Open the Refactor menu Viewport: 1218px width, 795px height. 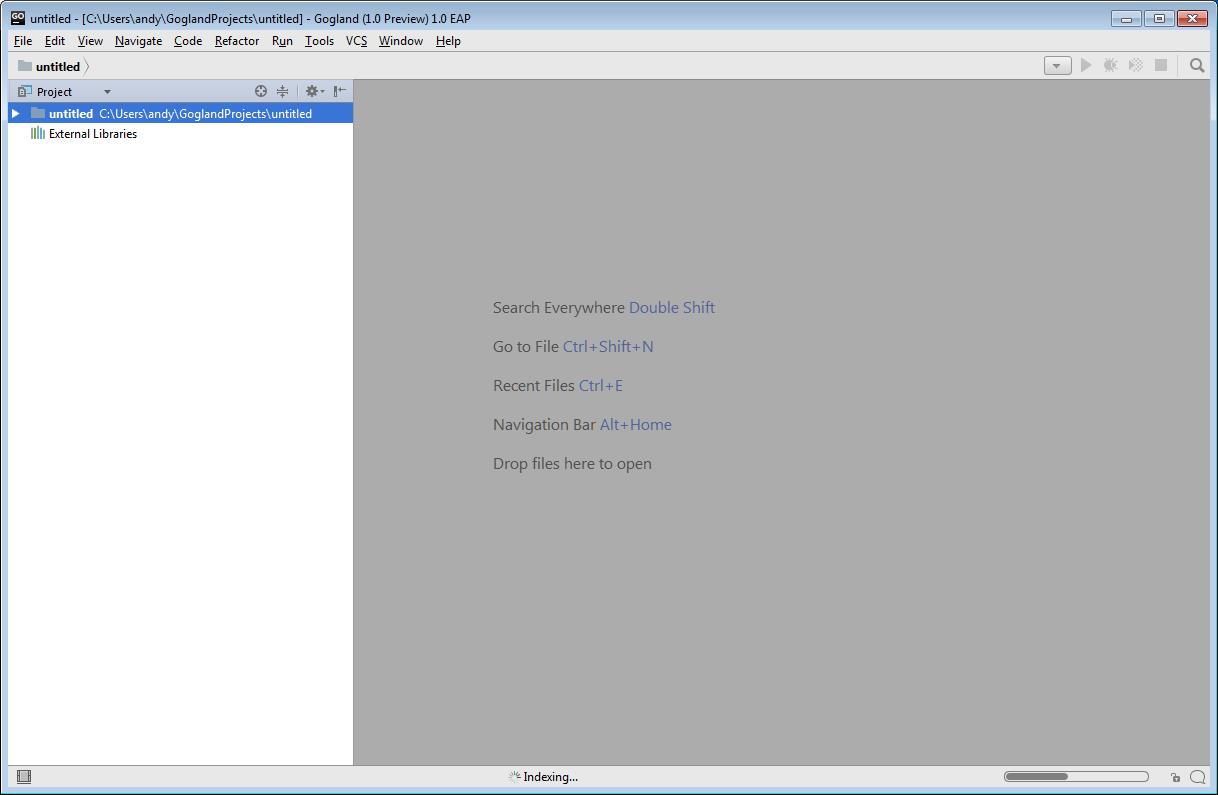coord(237,41)
